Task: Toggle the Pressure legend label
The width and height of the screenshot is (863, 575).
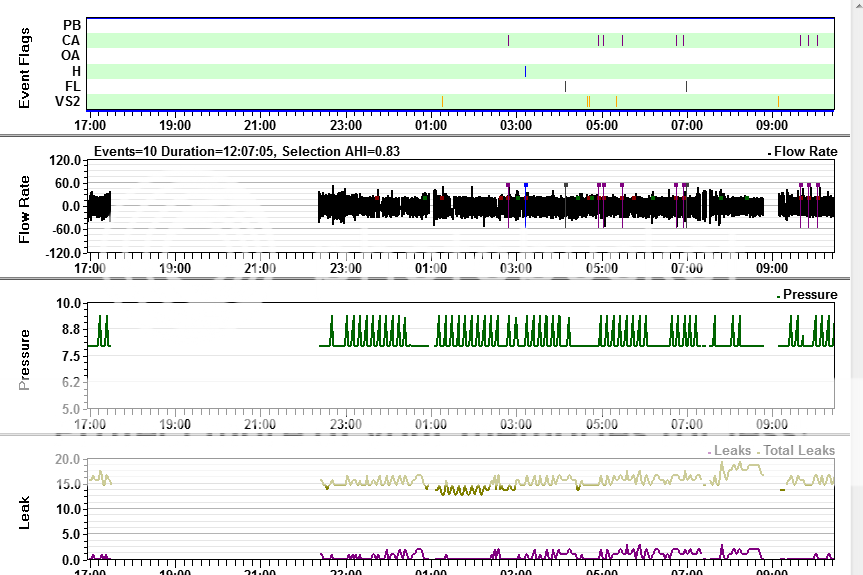Action: 810,295
